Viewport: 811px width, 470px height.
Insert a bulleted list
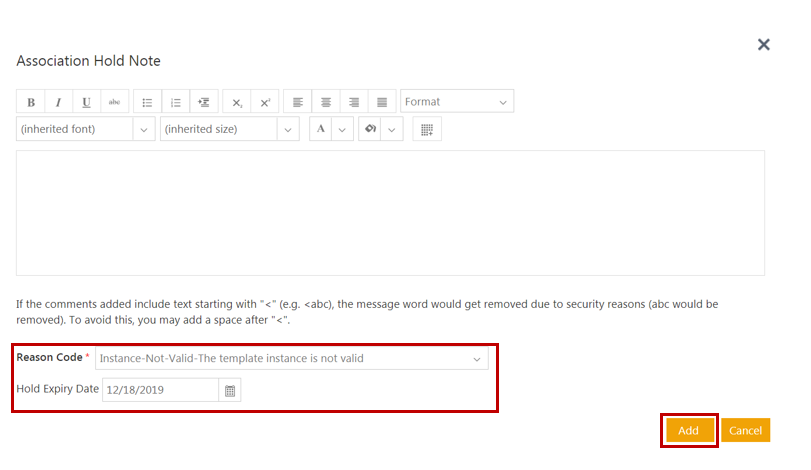147,102
